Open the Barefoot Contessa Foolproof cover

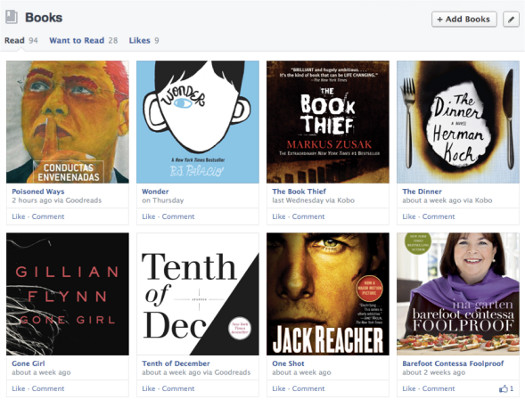[458, 294]
